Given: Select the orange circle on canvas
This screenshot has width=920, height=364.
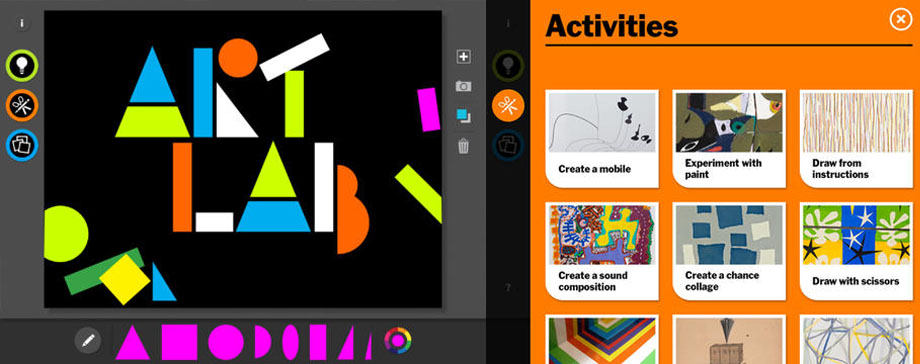Looking at the screenshot, I should pyautogui.click(x=238, y=58).
